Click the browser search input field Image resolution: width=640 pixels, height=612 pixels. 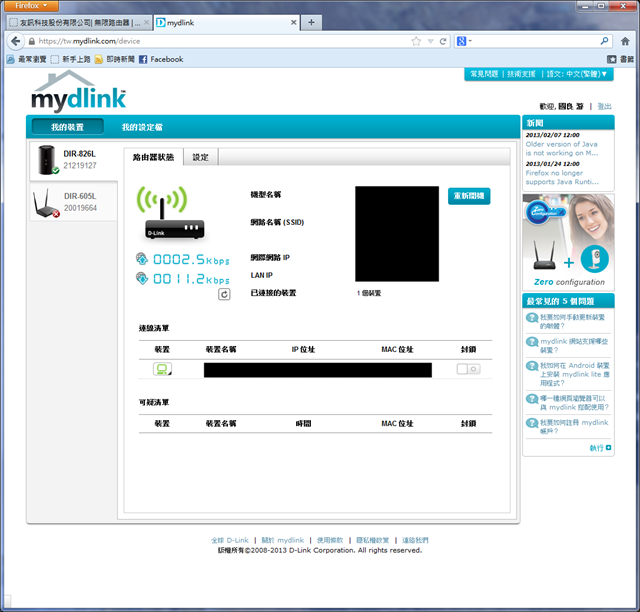pyautogui.click(x=536, y=41)
